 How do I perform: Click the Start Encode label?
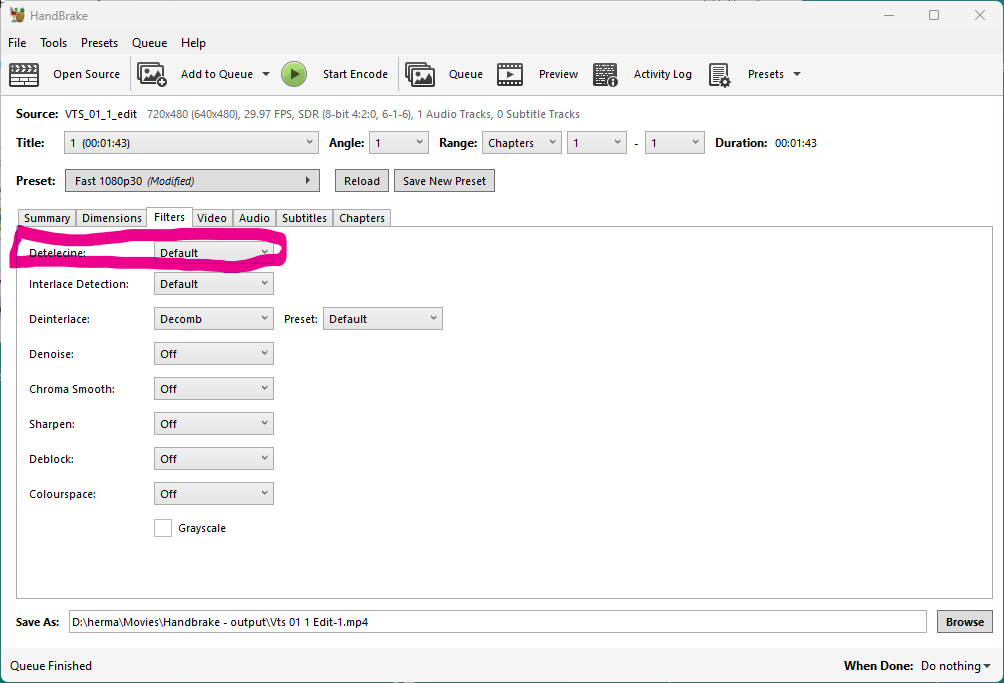pos(355,74)
